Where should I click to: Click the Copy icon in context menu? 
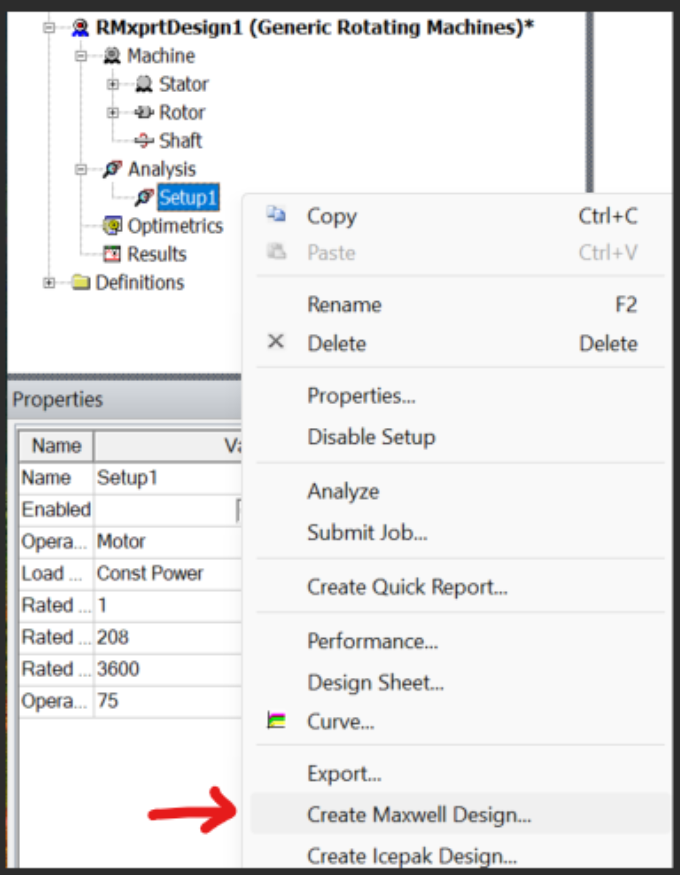point(277,216)
